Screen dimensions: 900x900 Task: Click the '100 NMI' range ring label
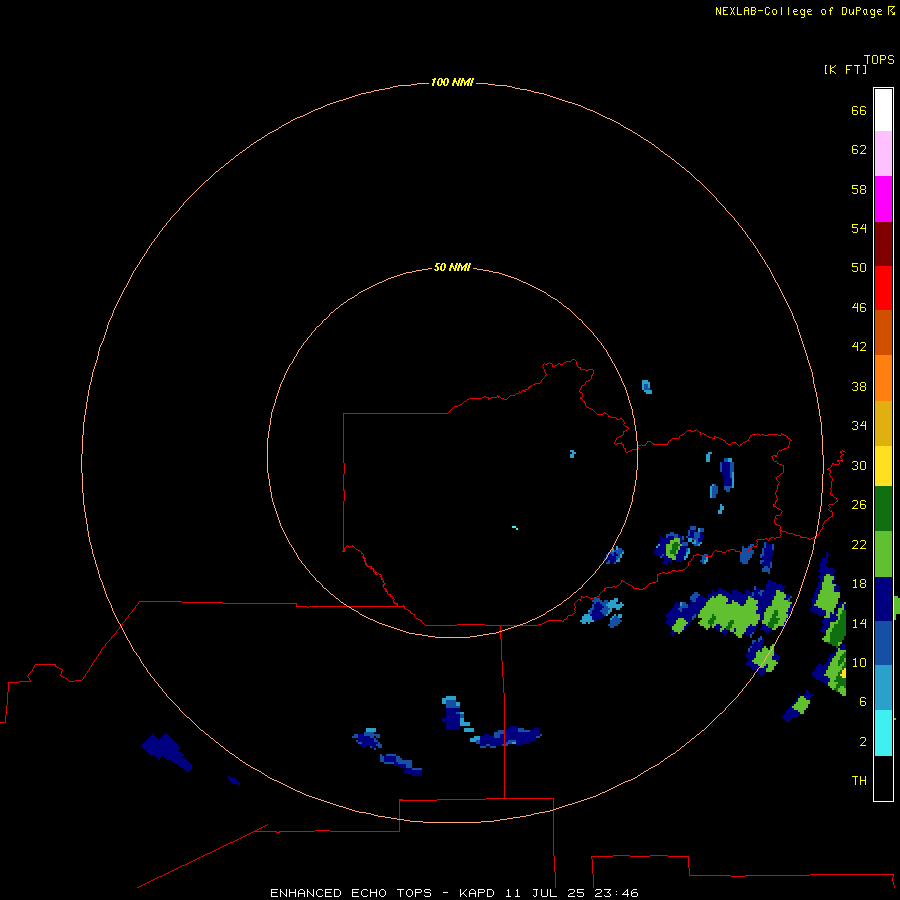pos(452,82)
